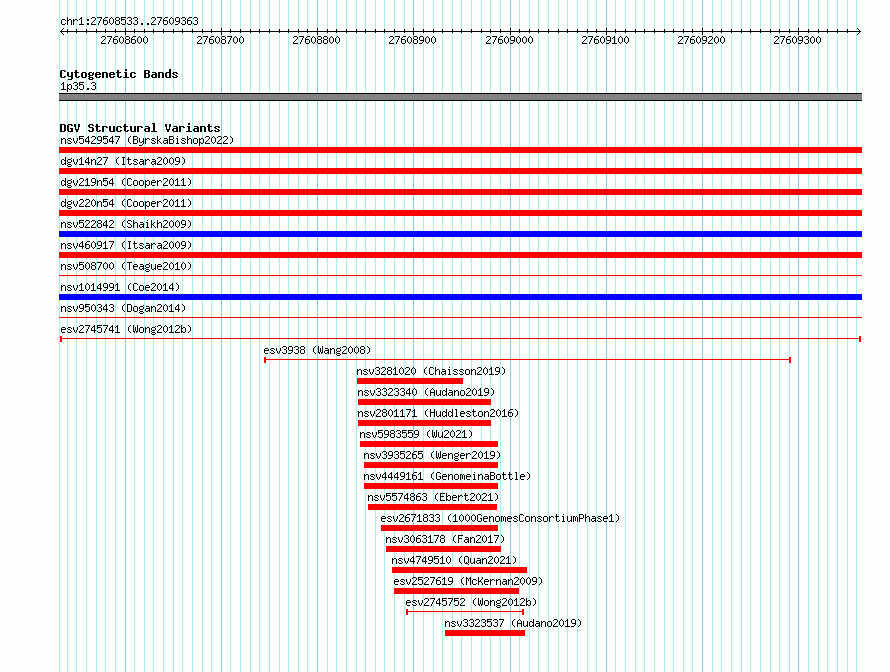
Task: Select esv2745752 (Wong2012b) label
Action: click(x=471, y=602)
